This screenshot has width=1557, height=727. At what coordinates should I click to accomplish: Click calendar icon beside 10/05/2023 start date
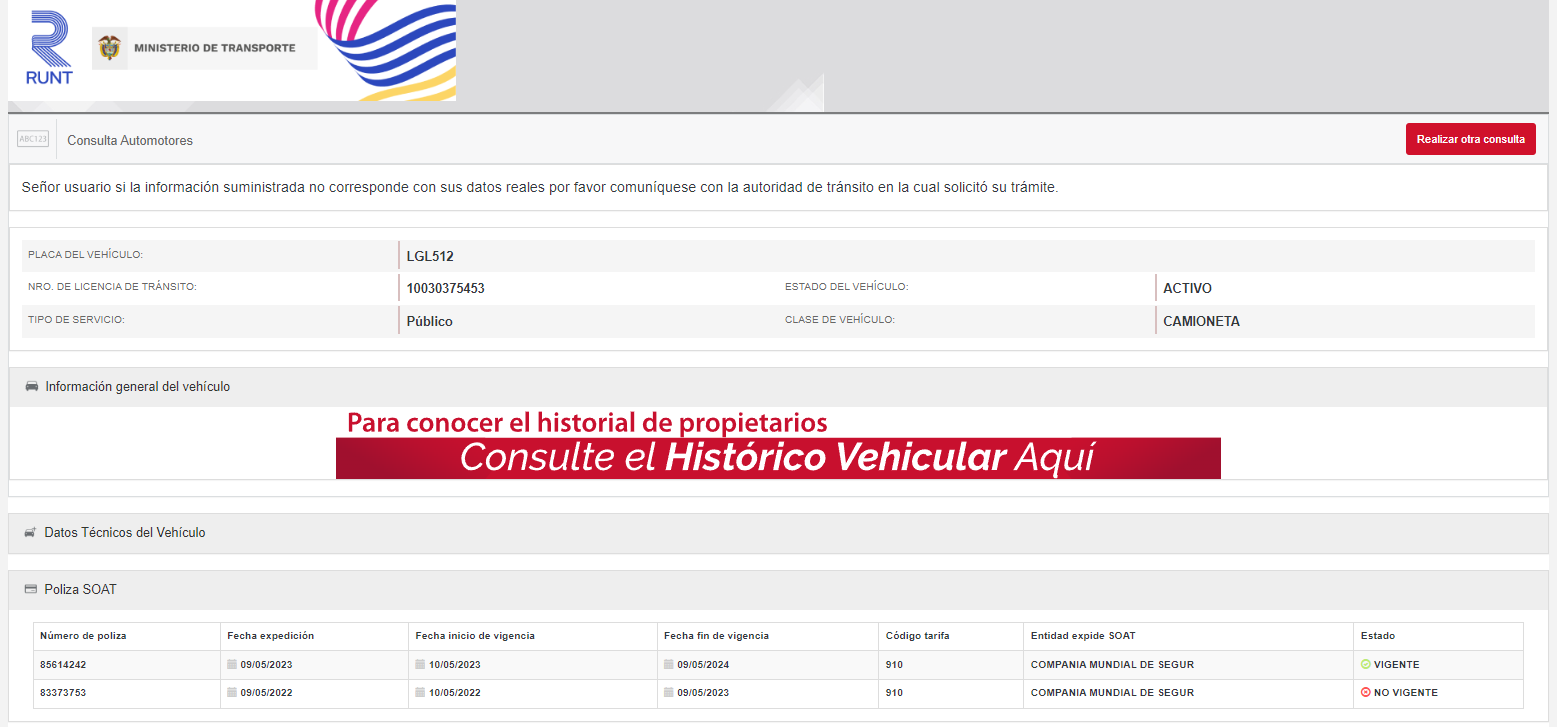click(x=420, y=664)
